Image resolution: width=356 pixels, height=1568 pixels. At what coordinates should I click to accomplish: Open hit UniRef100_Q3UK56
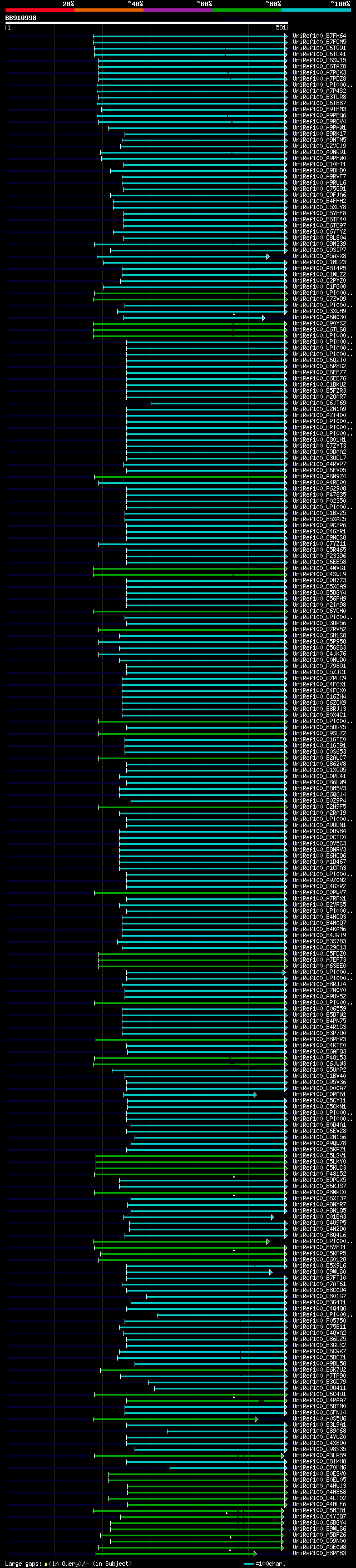319,624
